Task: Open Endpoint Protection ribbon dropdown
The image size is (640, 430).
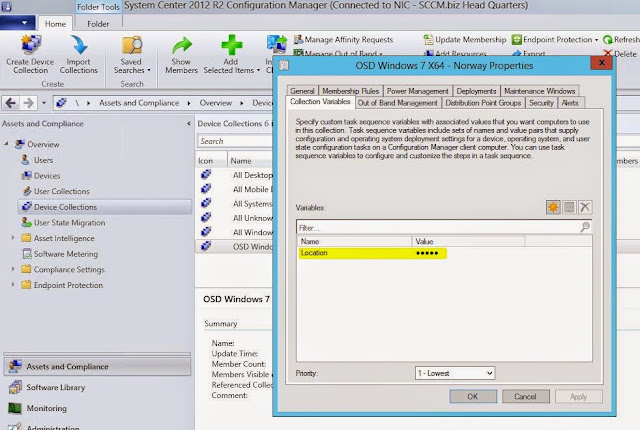Action: pyautogui.click(x=555, y=40)
